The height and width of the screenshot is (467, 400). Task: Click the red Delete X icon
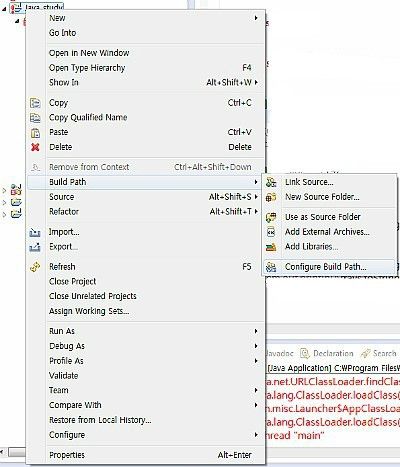(x=35, y=147)
